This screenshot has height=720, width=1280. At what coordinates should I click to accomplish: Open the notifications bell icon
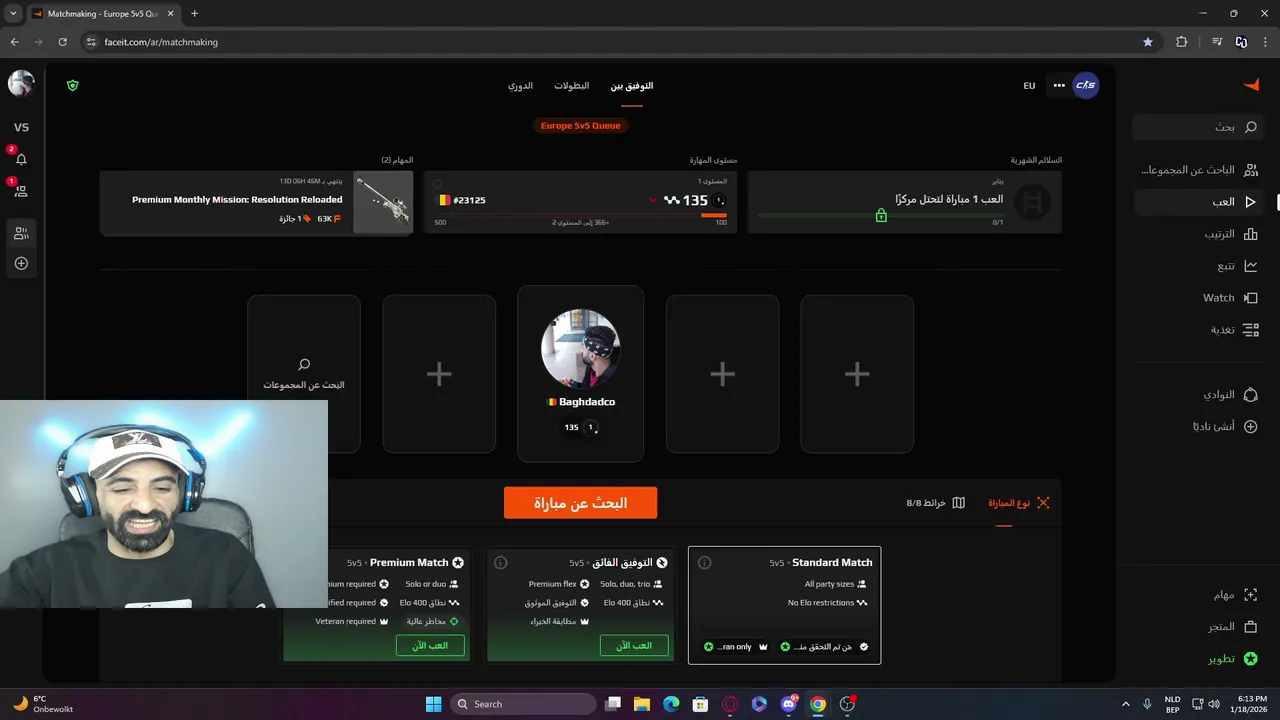click(x=21, y=159)
